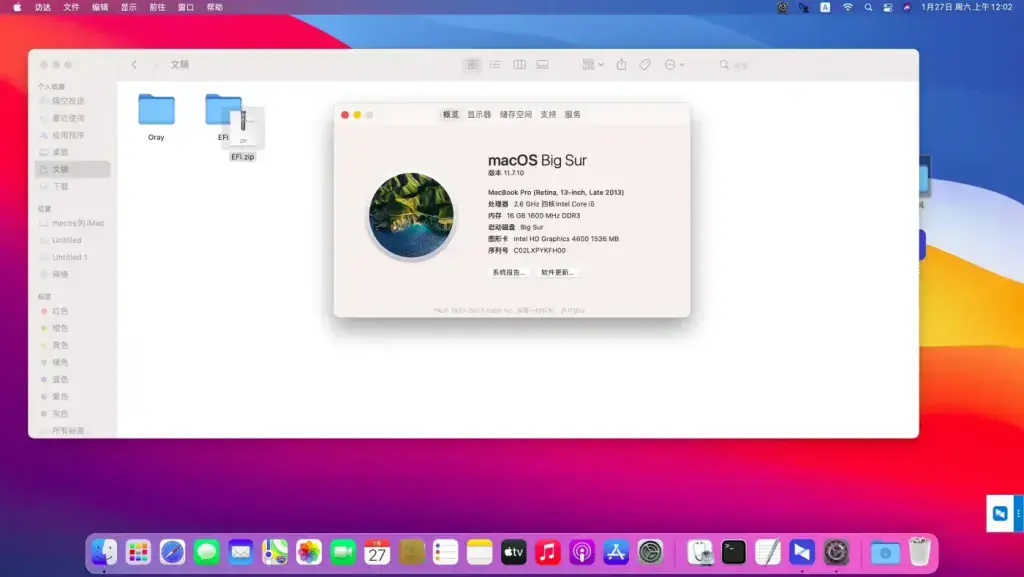This screenshot has height=577, width=1024.
Task: Click the input source A icon
Action: [x=825, y=7]
